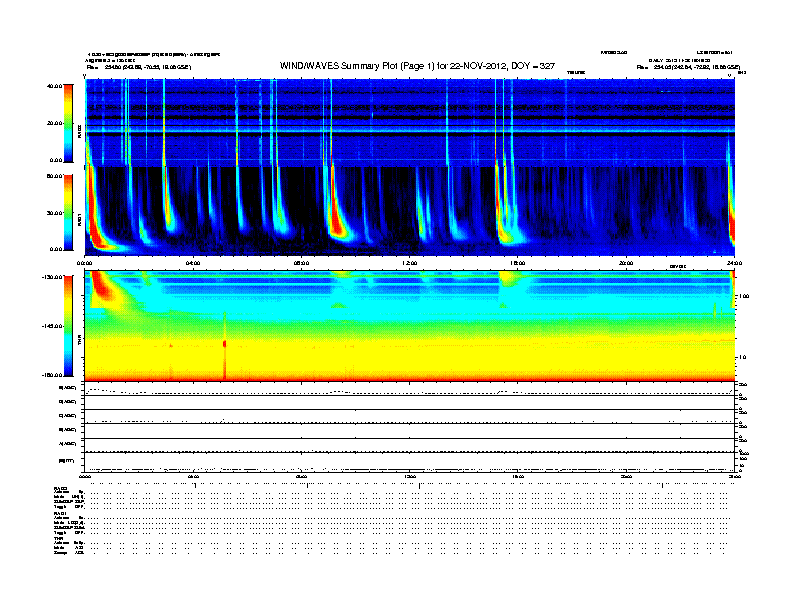Click the red spike in TNR spectrogram
The width and height of the screenshot is (792, 612).
click(x=225, y=346)
